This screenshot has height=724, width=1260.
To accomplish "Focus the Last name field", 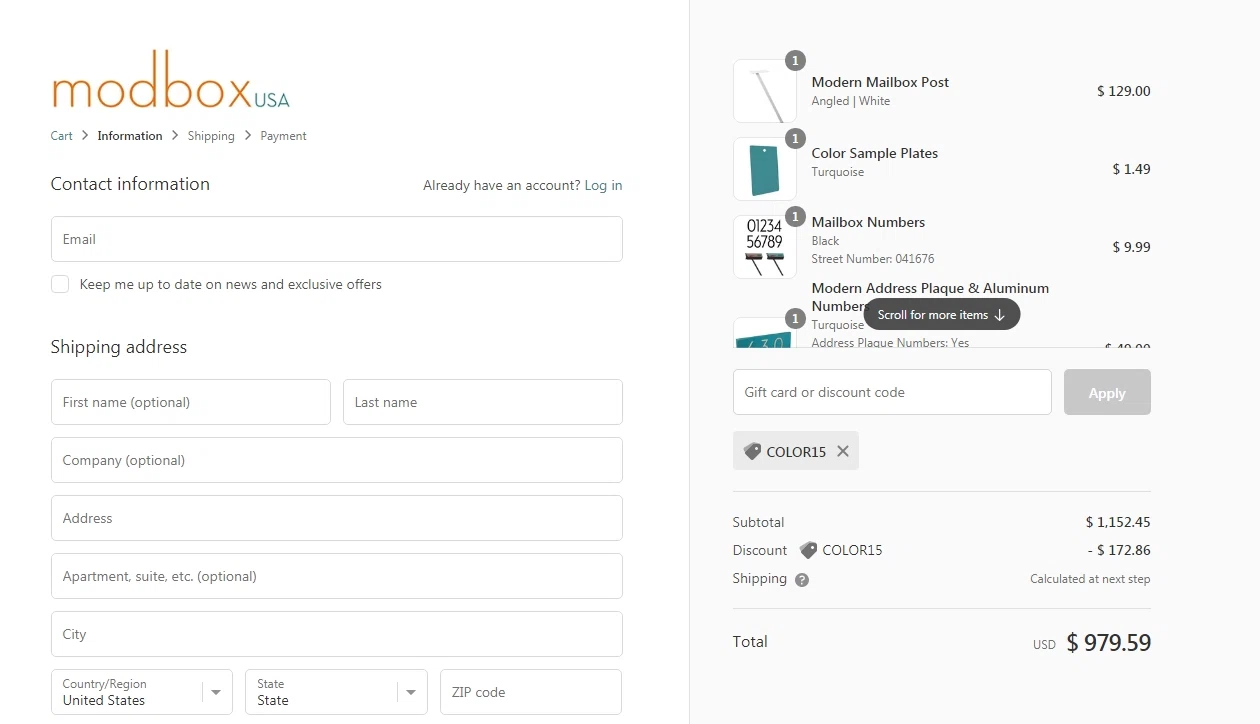I will (x=483, y=402).
